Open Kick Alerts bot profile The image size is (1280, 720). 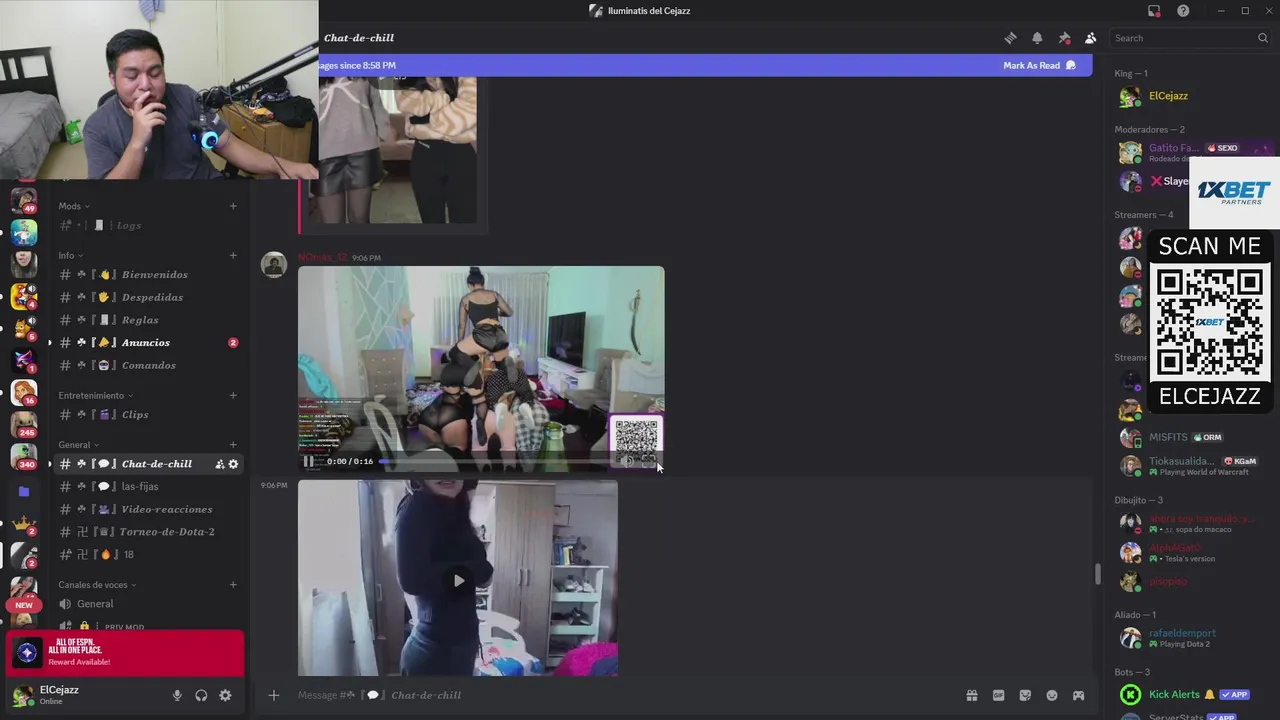point(1190,694)
